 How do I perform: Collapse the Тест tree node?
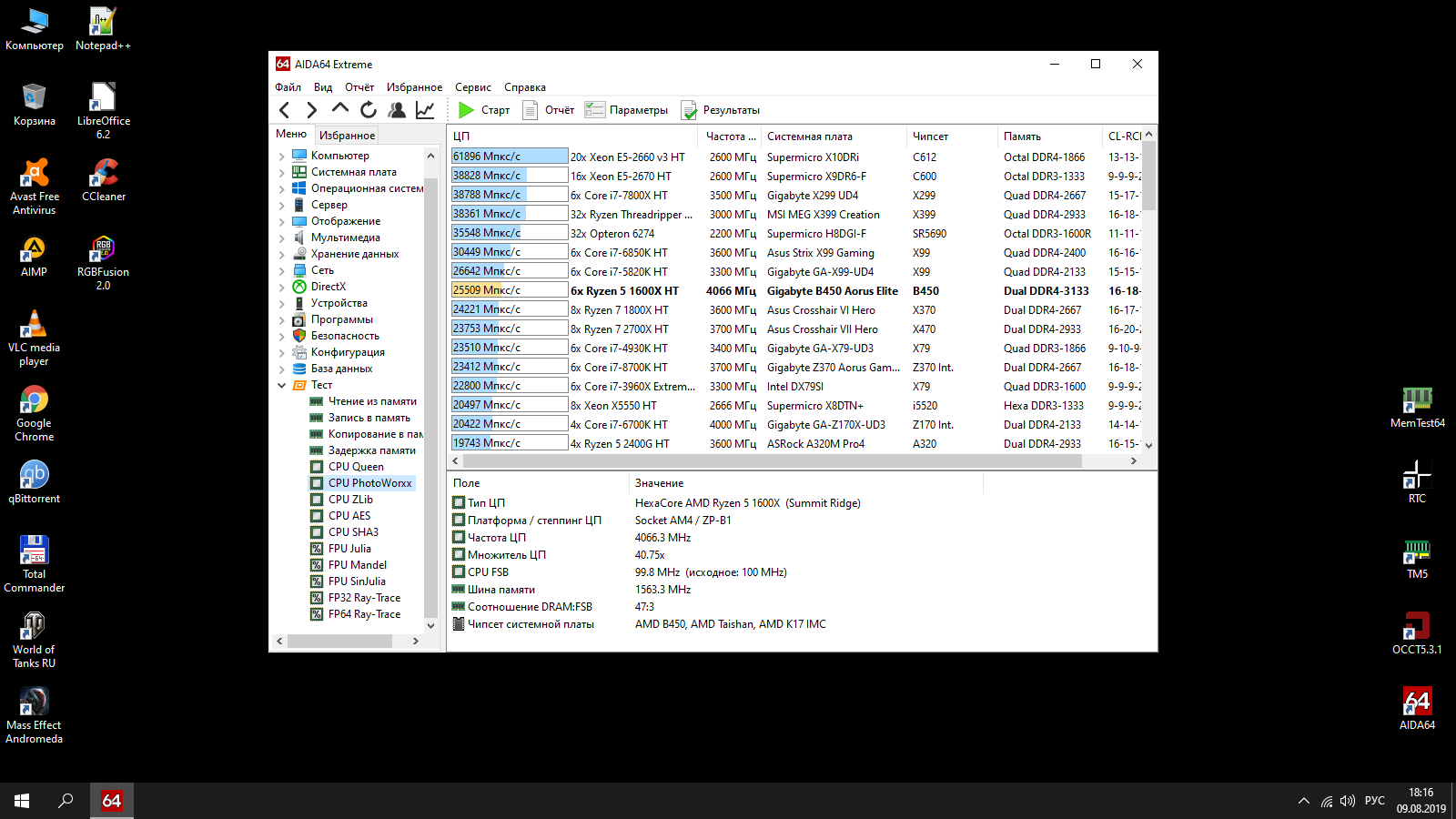coord(282,385)
